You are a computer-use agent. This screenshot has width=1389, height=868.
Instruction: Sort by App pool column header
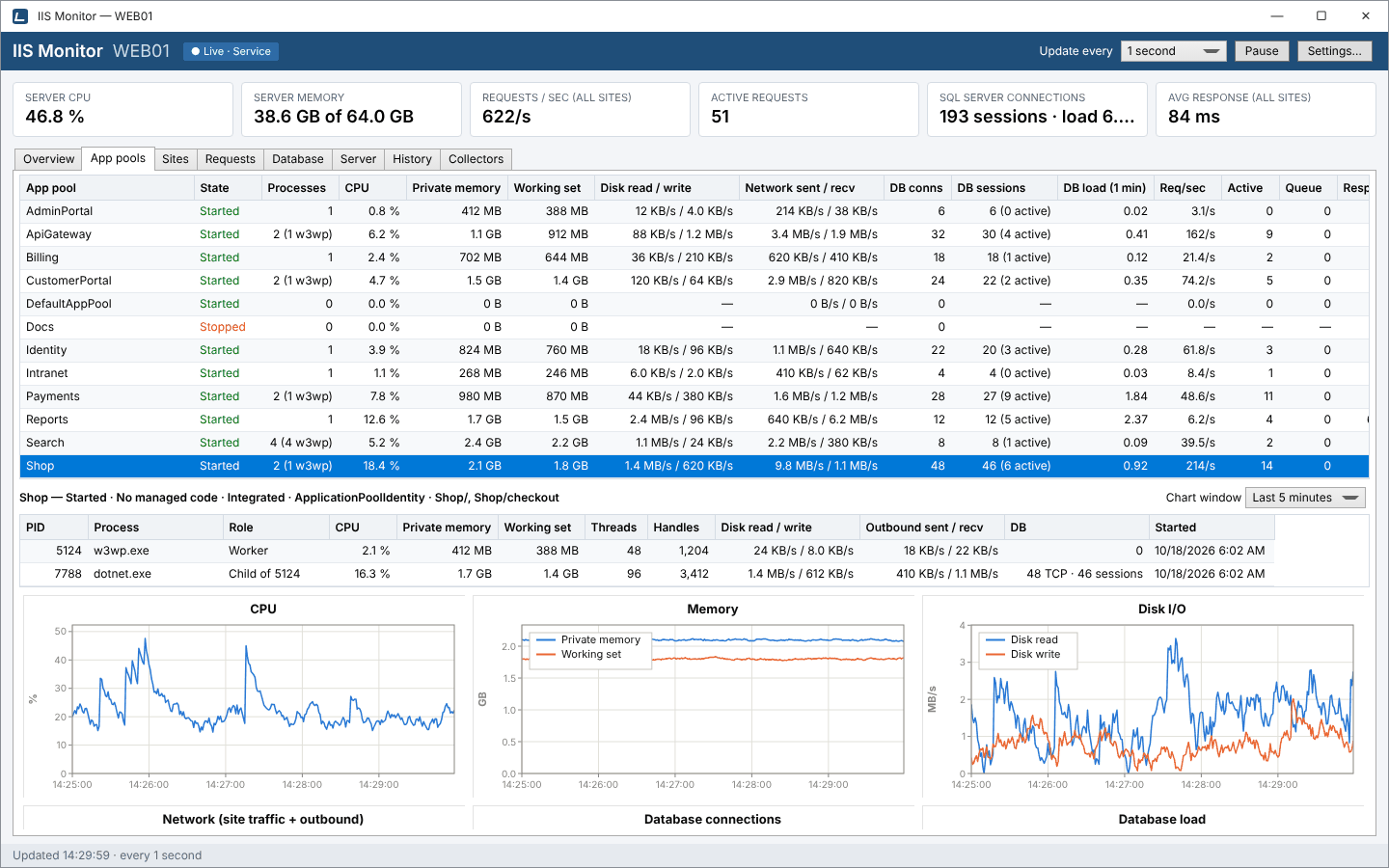point(106,188)
